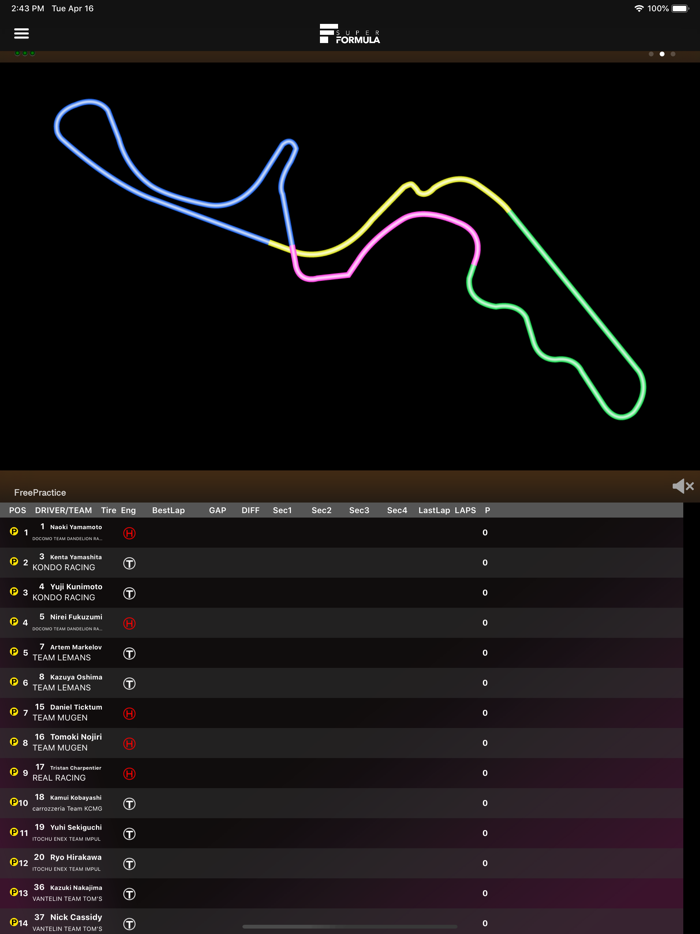Tap Toyota engine icon for Kenta Yamashita

tap(129, 563)
